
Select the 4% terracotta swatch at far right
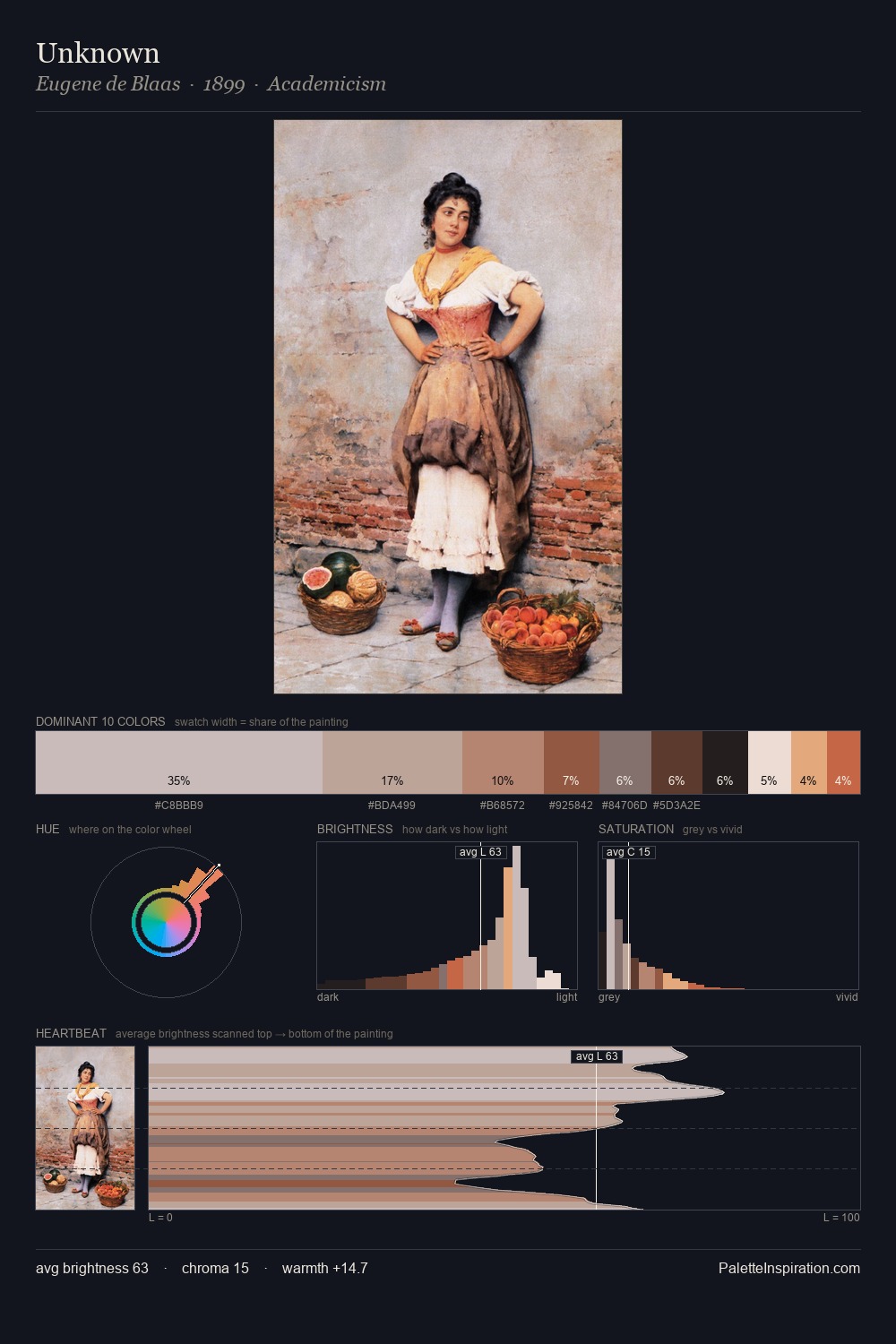click(843, 762)
